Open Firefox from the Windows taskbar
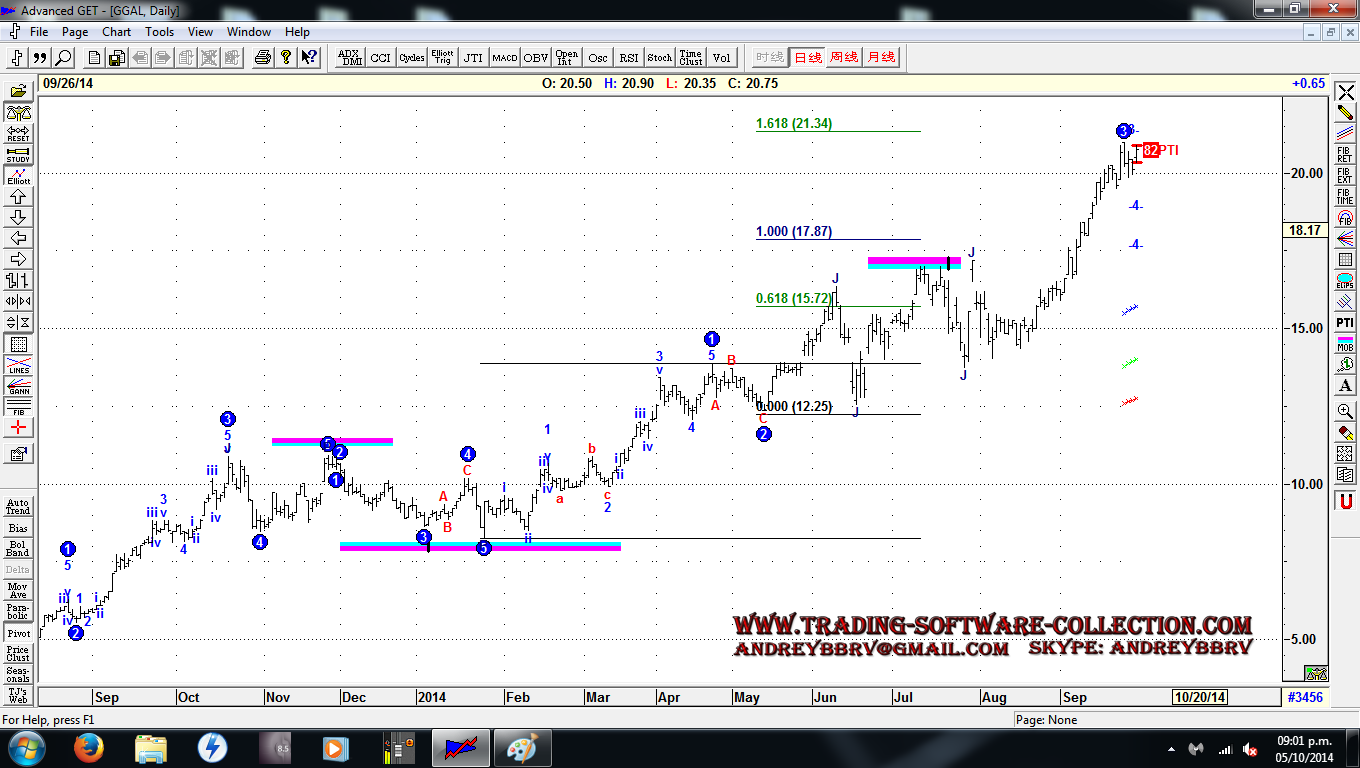The image size is (1360, 768). click(x=90, y=747)
